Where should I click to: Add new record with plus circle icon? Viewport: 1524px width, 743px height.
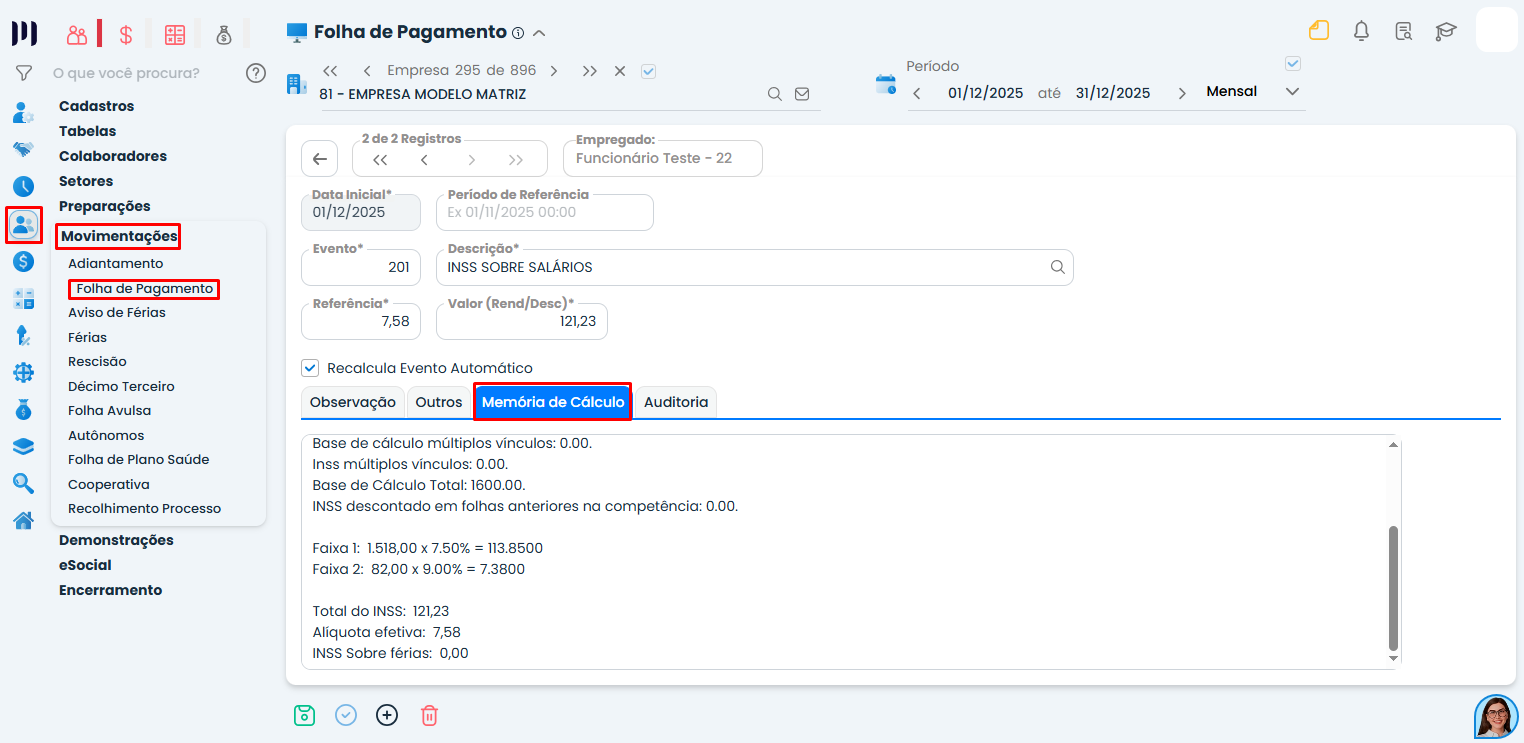[387, 715]
